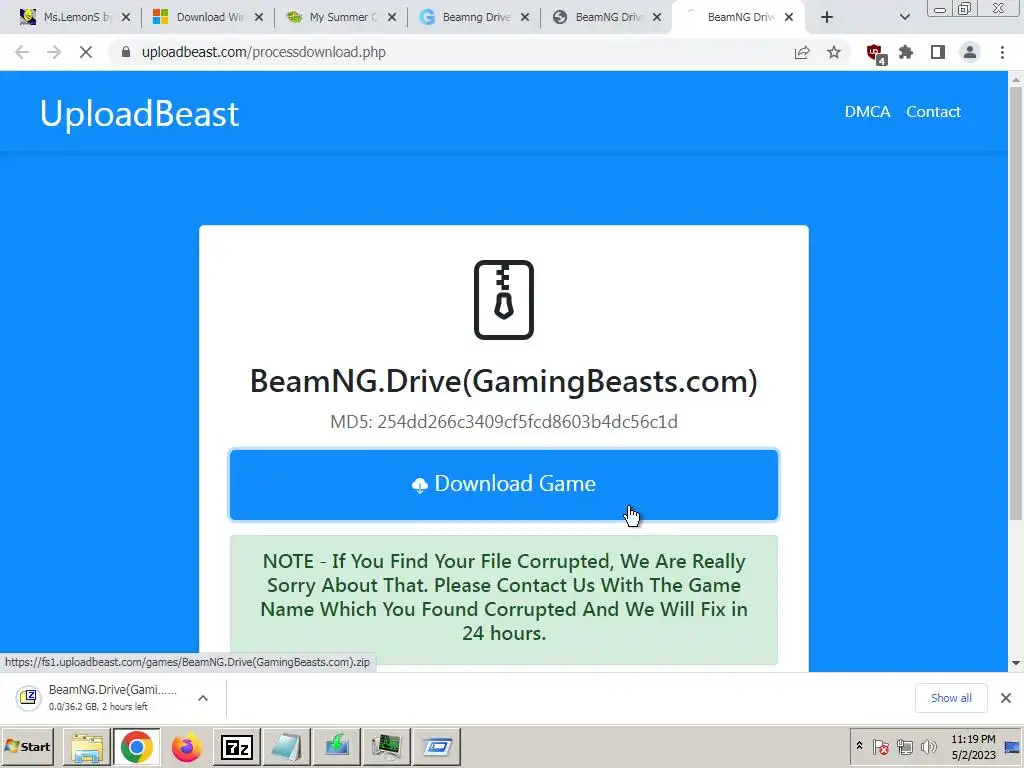Click the Action Center flag icon
The image size is (1024, 768).
[x=881, y=746]
